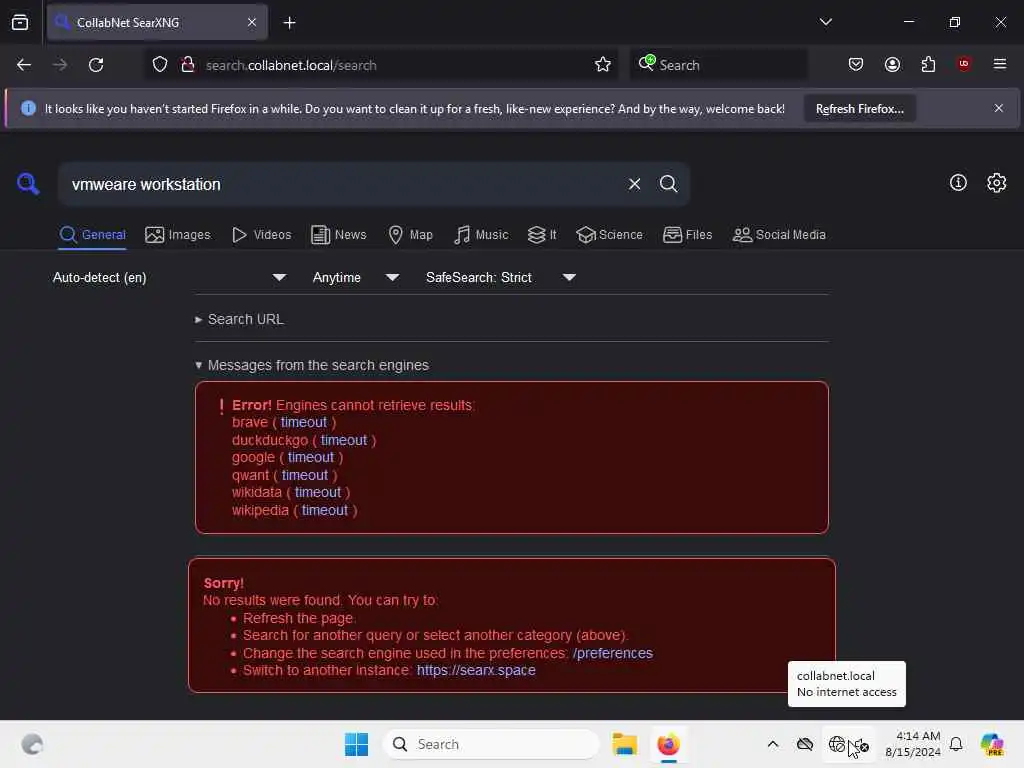Open wikidata timeout link
The width and height of the screenshot is (1024, 768).
(x=317, y=492)
